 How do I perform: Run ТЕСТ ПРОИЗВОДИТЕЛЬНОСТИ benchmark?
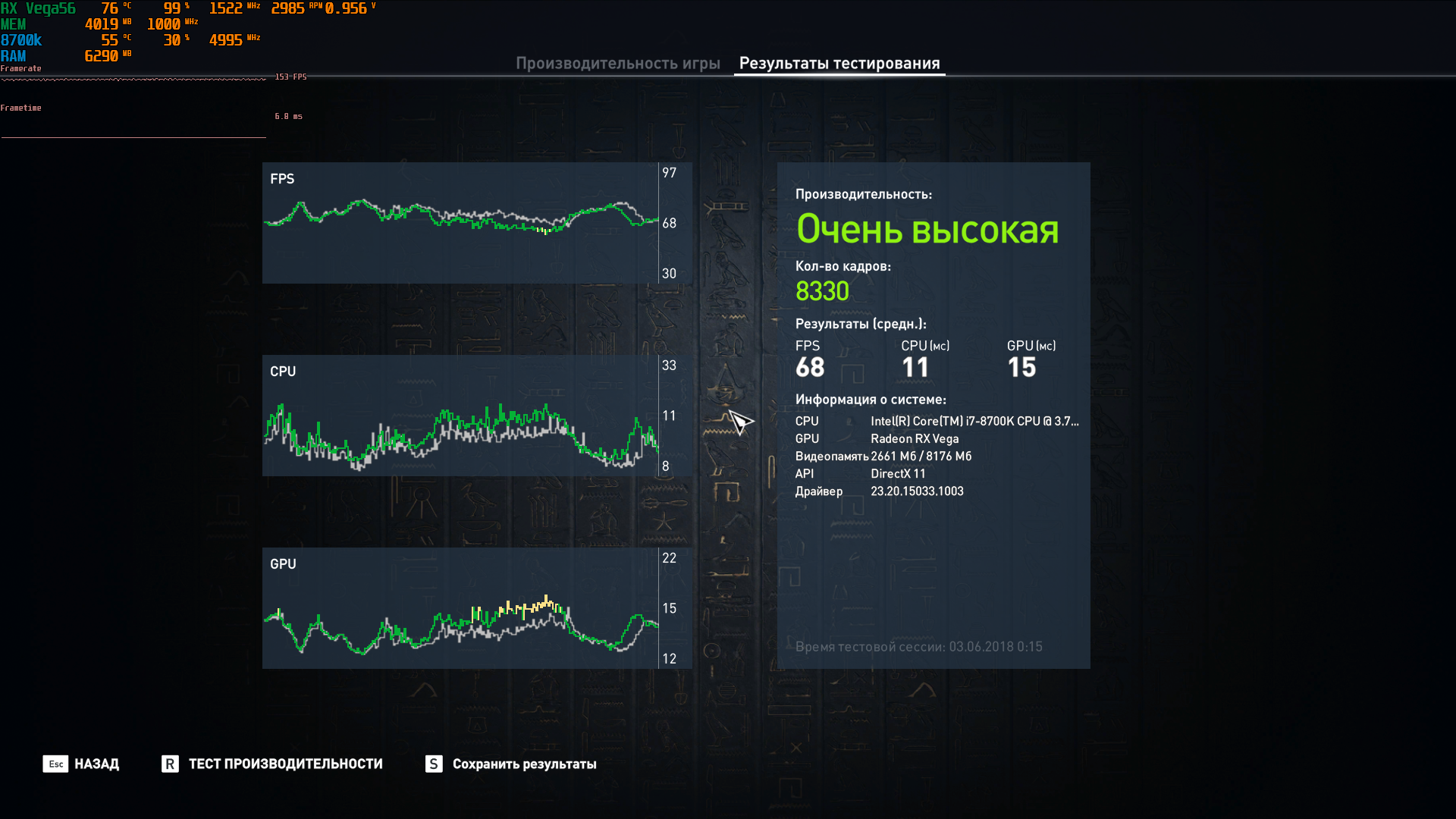(285, 764)
